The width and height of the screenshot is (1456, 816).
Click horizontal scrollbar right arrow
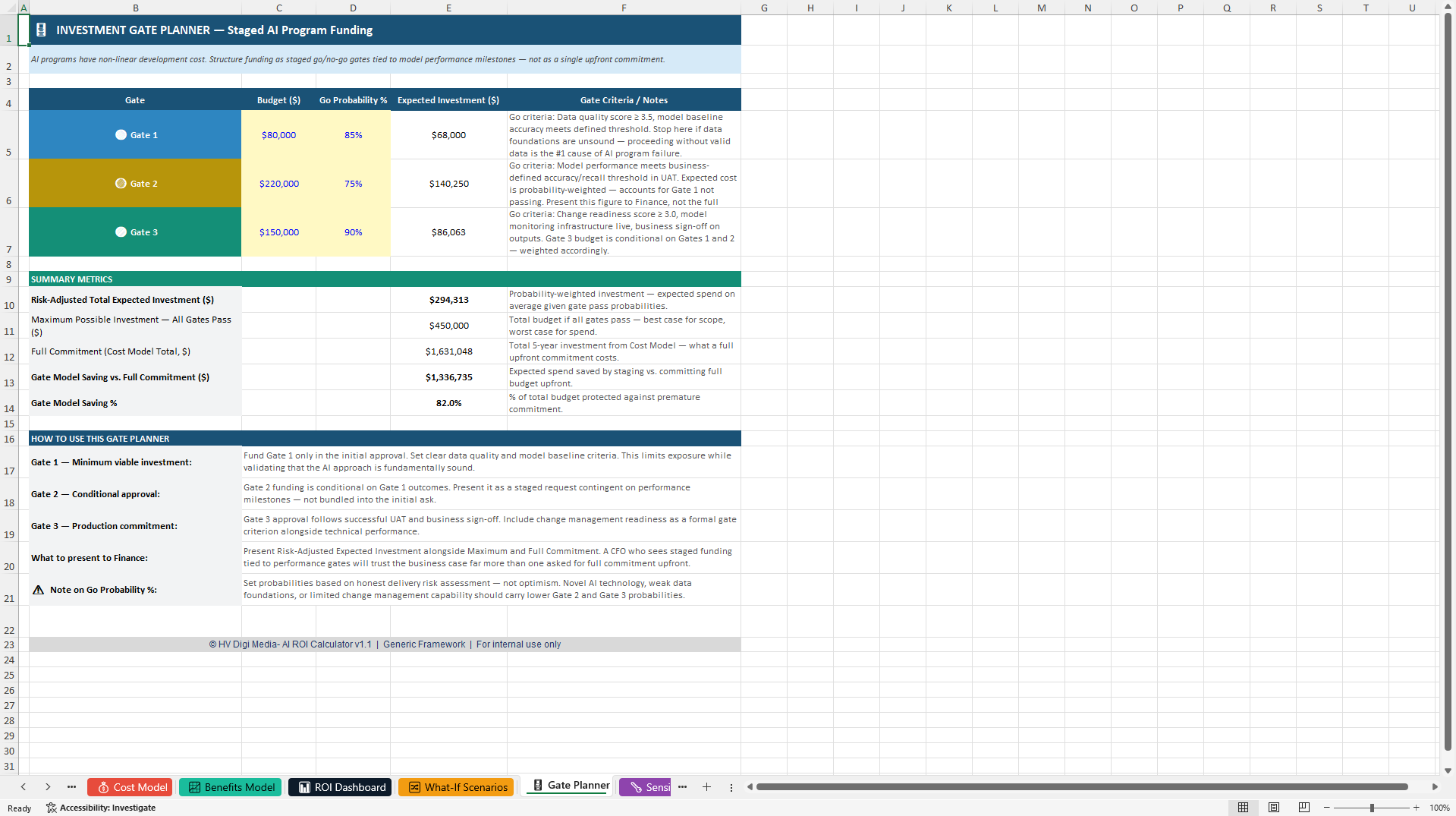click(1435, 787)
